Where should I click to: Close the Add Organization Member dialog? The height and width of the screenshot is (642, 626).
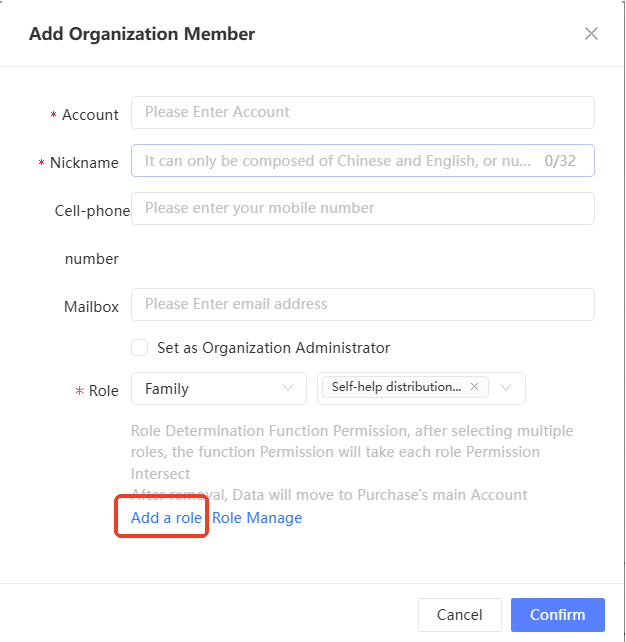[591, 34]
